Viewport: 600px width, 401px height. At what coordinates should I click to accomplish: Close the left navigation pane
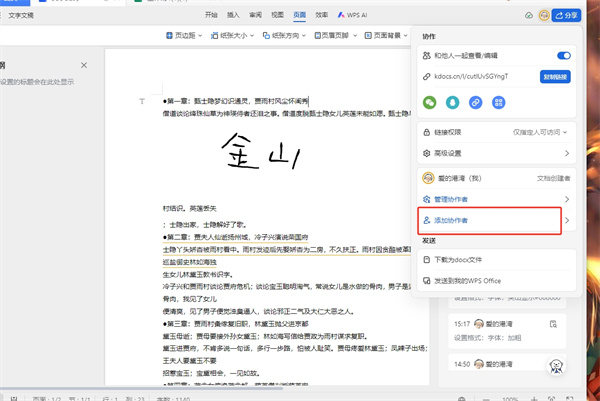pyautogui.click(x=84, y=65)
